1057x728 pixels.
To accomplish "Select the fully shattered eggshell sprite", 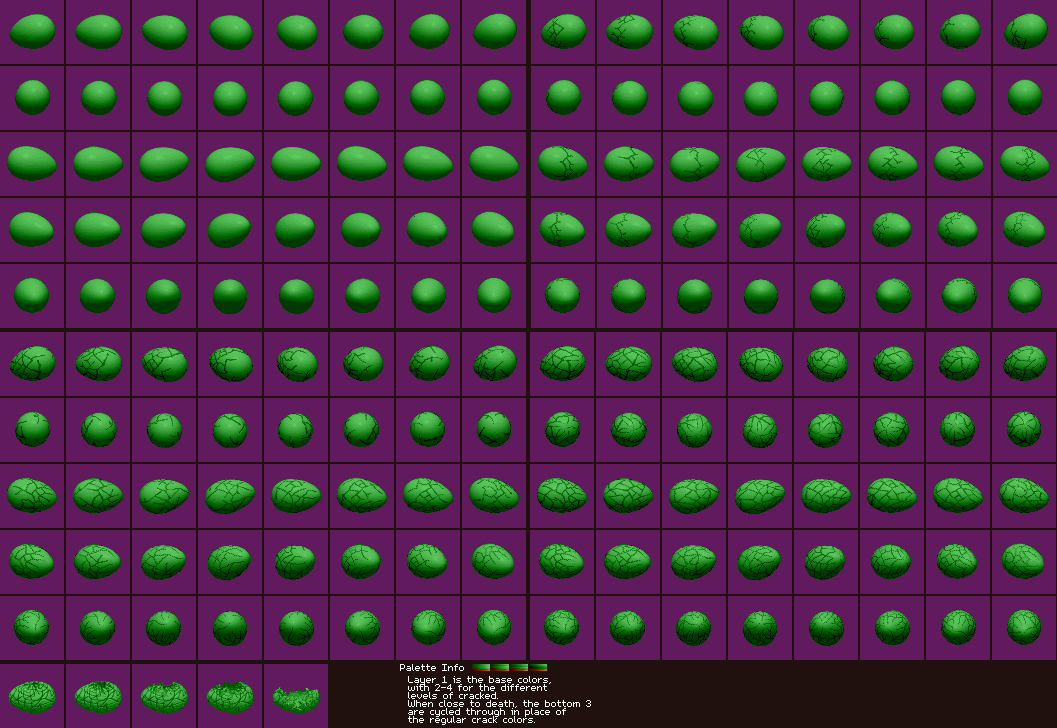I will (296, 699).
